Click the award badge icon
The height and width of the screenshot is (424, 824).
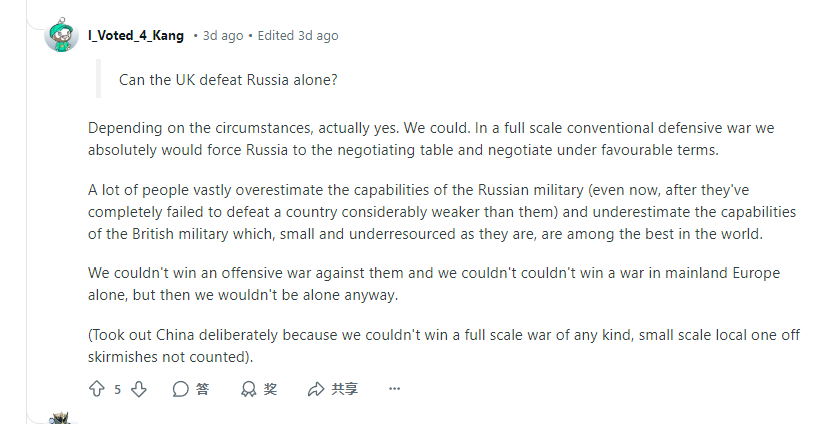[248, 389]
